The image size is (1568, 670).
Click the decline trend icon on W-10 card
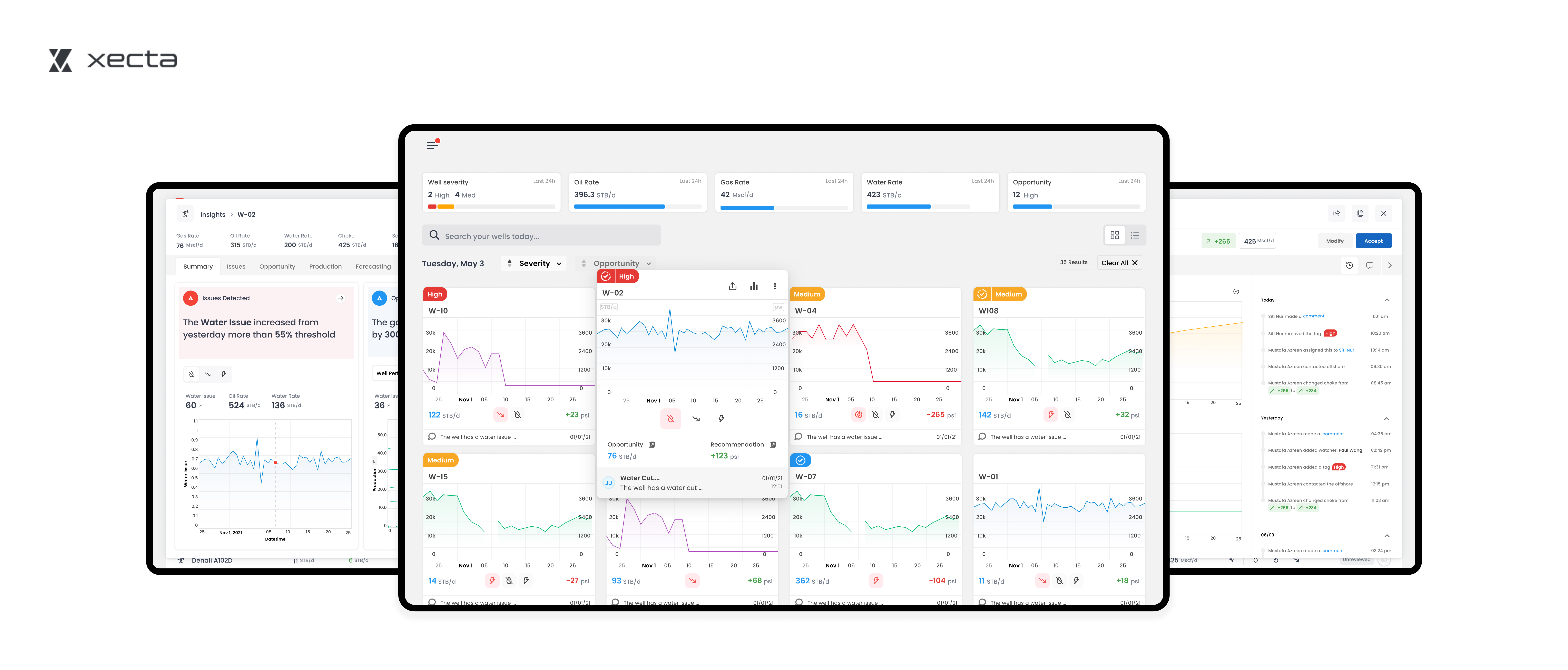pos(500,415)
